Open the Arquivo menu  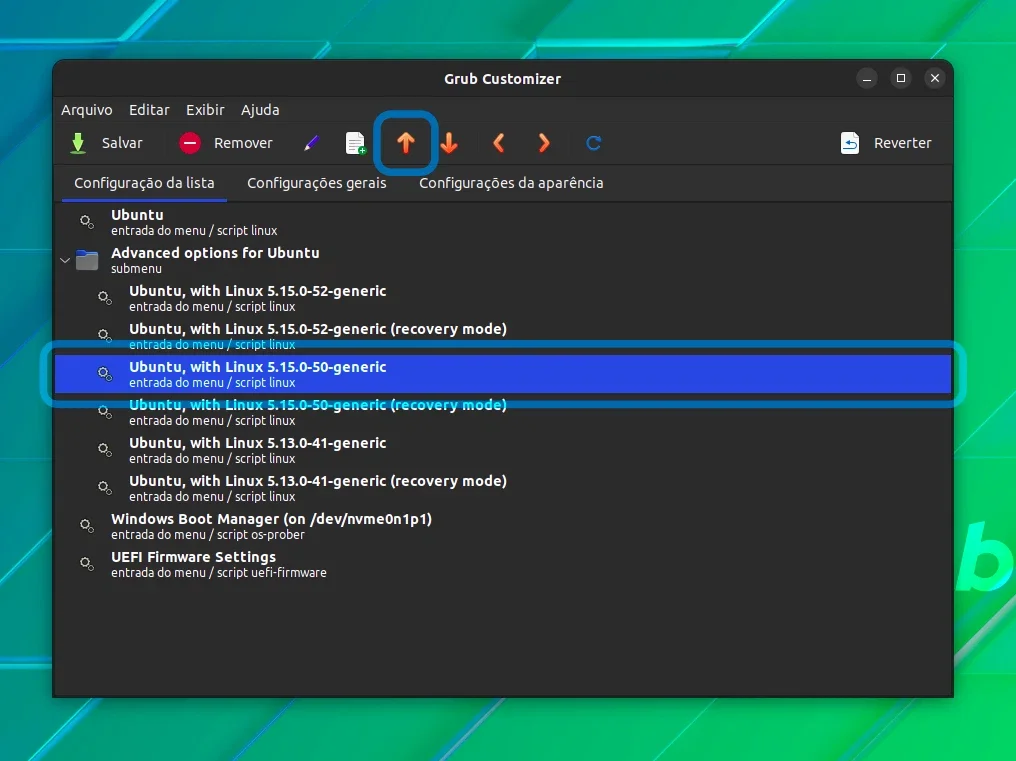87,110
